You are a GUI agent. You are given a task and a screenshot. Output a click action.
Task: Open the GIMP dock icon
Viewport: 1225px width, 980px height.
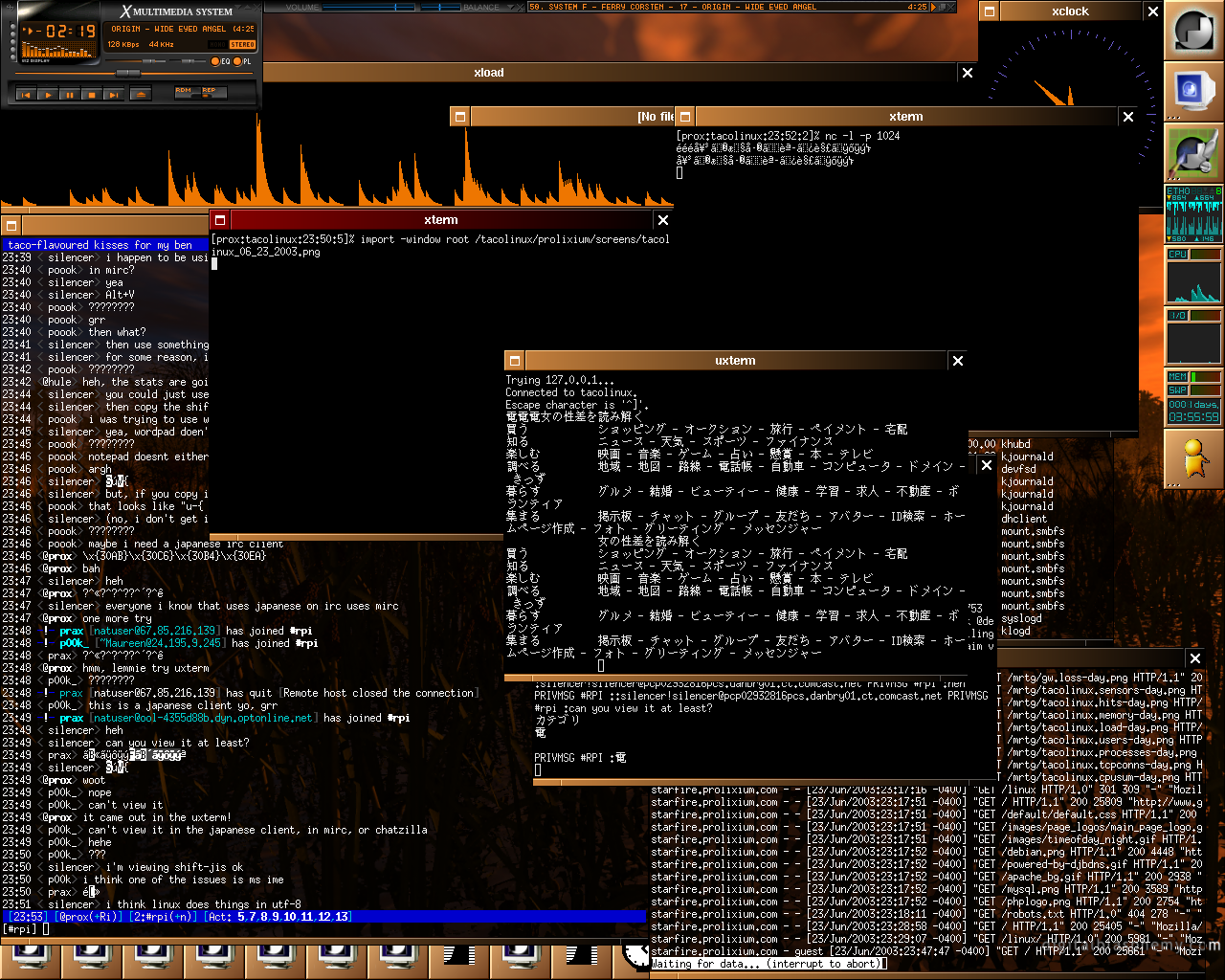click(x=1193, y=153)
